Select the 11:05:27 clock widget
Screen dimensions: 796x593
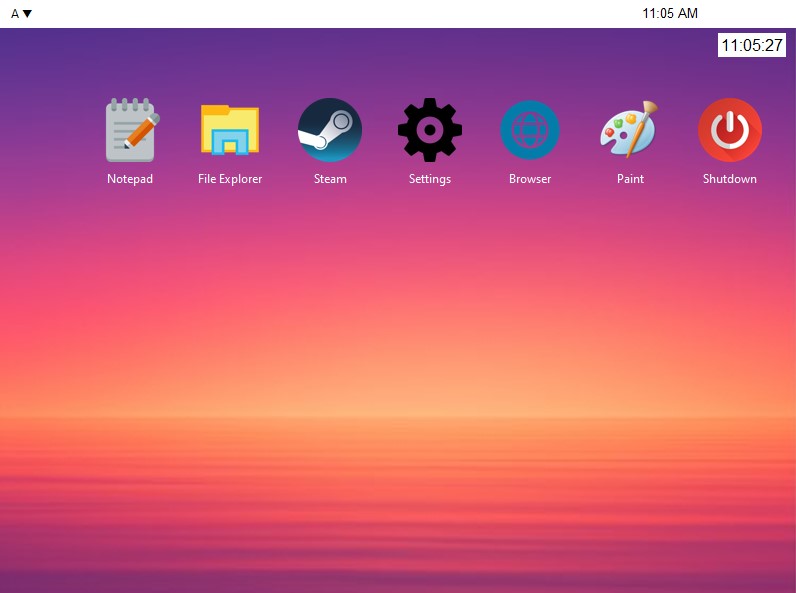click(752, 45)
